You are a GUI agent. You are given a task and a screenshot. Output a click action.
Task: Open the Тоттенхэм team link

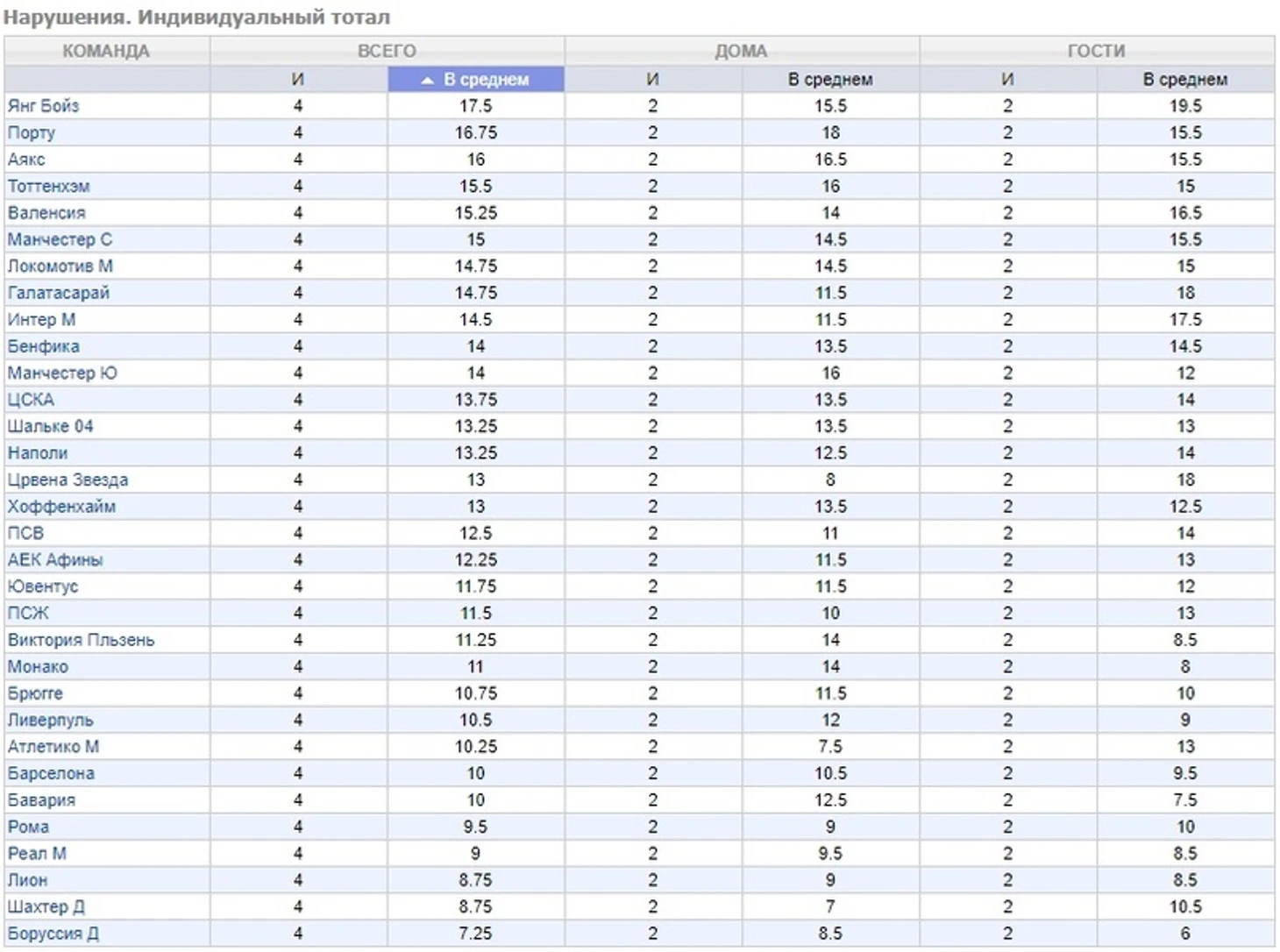click(x=48, y=187)
